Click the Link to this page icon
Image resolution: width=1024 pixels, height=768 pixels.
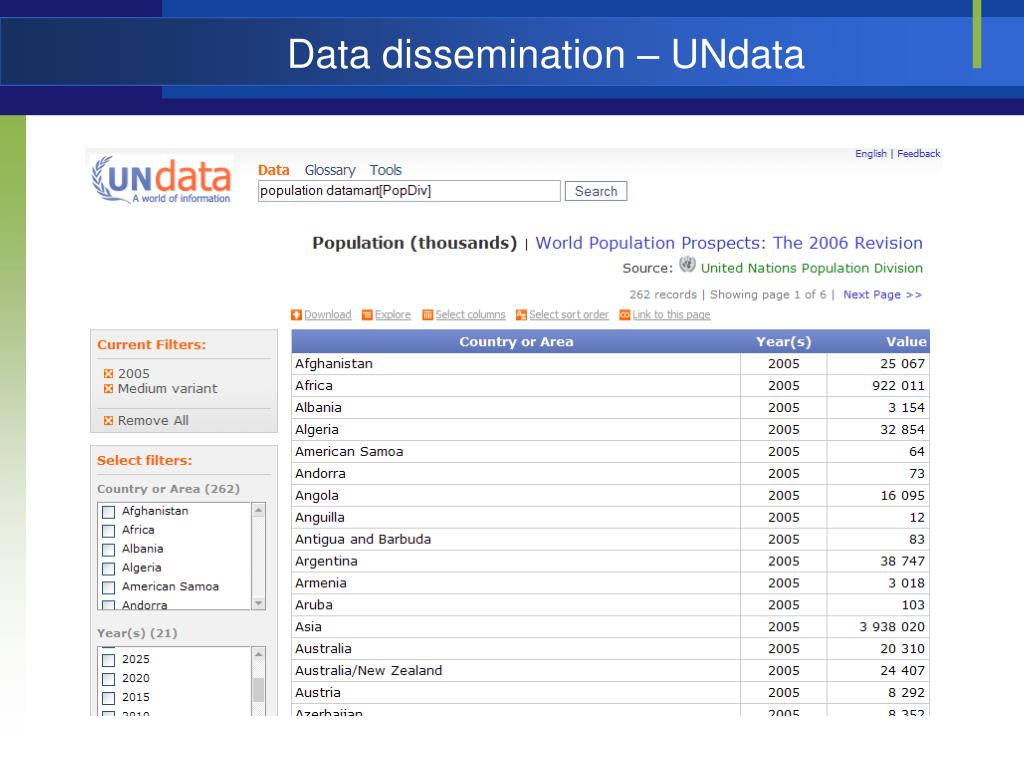pyautogui.click(x=625, y=315)
